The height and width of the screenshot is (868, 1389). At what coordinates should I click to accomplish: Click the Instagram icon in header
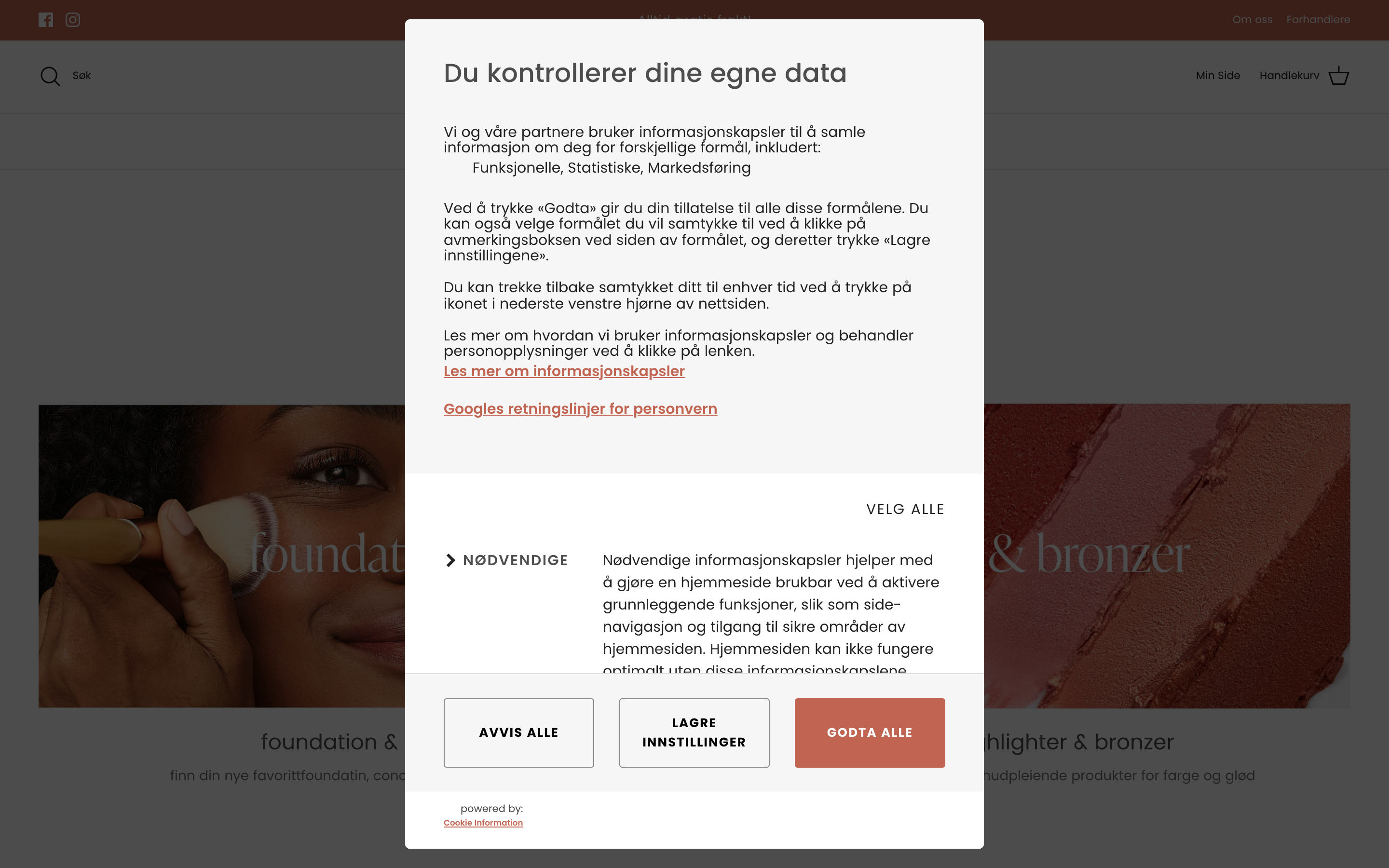73,20
